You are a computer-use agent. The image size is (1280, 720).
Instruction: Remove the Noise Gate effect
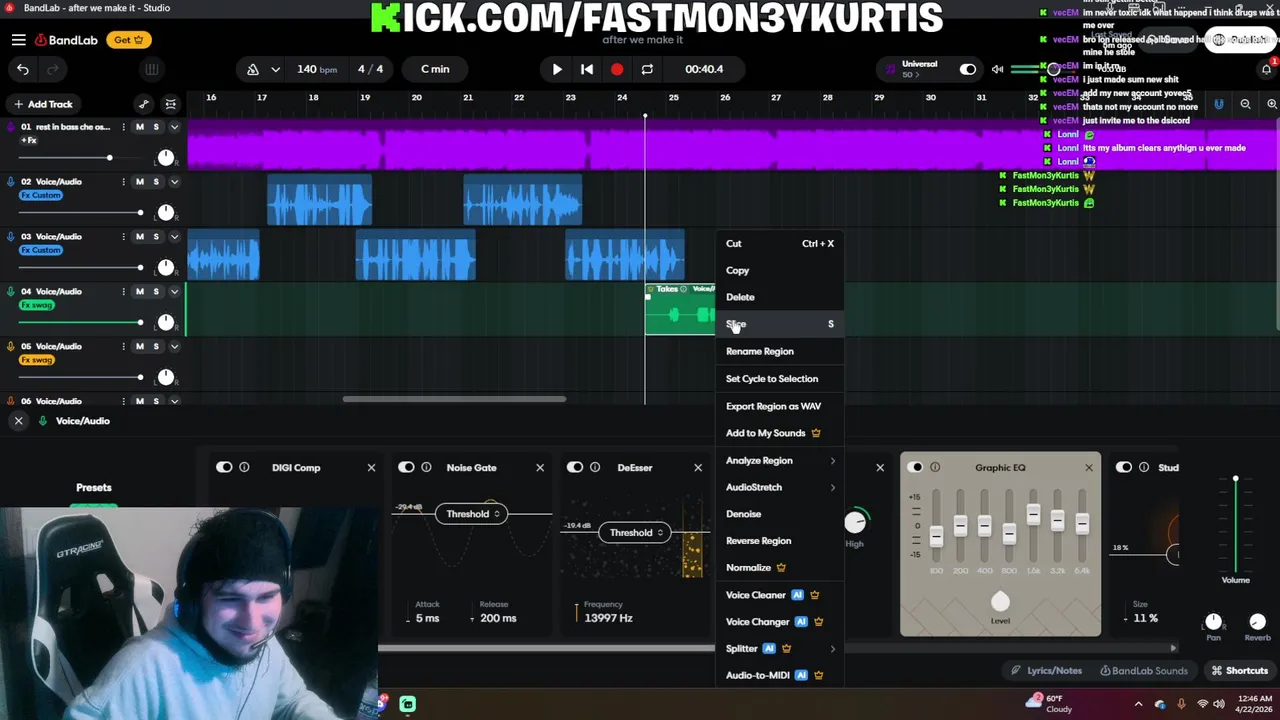(x=540, y=467)
